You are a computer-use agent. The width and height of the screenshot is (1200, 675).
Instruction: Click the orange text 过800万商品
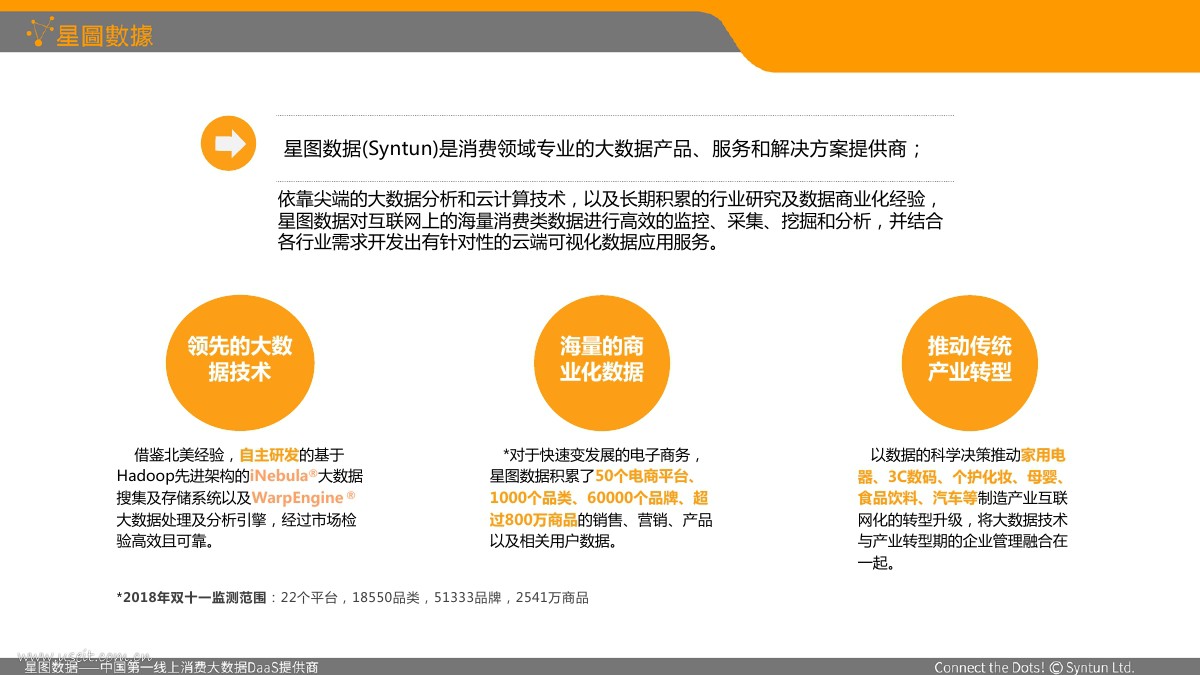point(533,519)
